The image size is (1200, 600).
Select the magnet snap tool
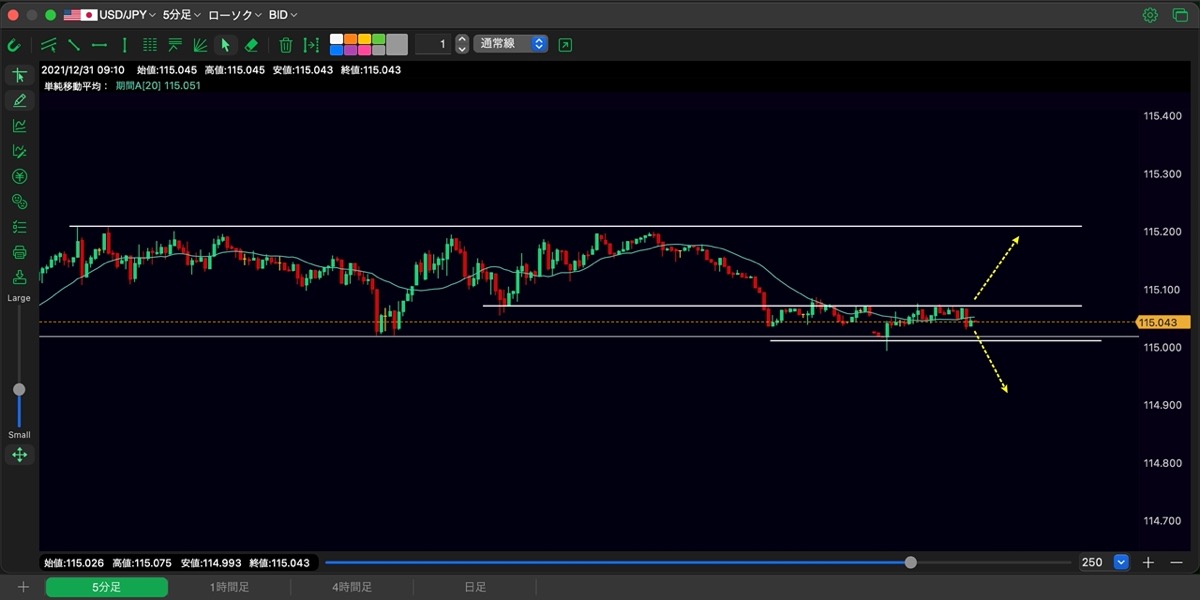[x=14, y=45]
